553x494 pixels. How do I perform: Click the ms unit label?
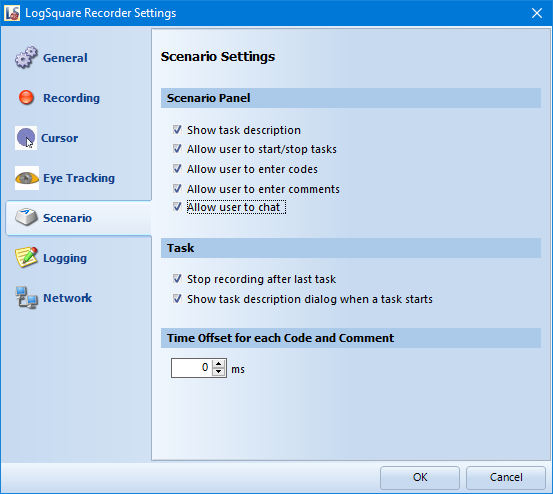(x=238, y=370)
